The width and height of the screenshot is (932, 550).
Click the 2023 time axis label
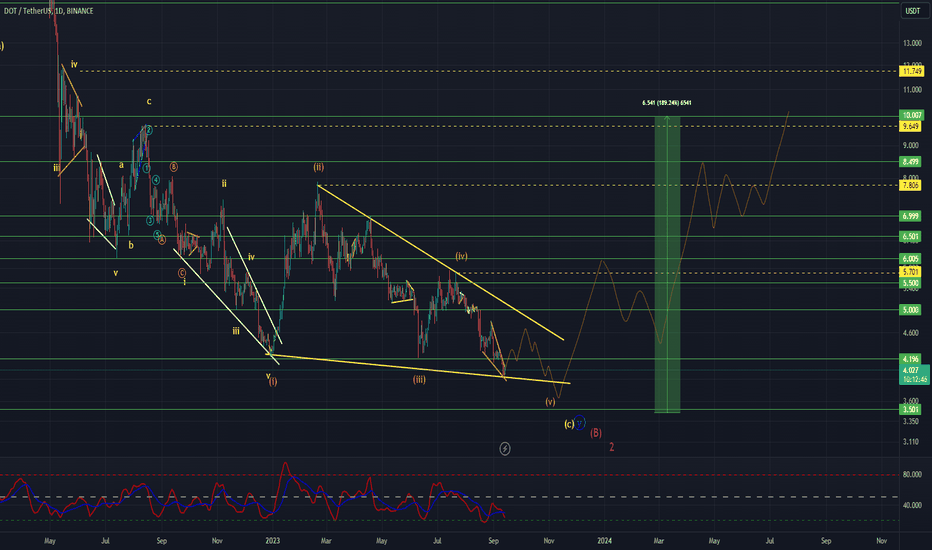click(273, 541)
